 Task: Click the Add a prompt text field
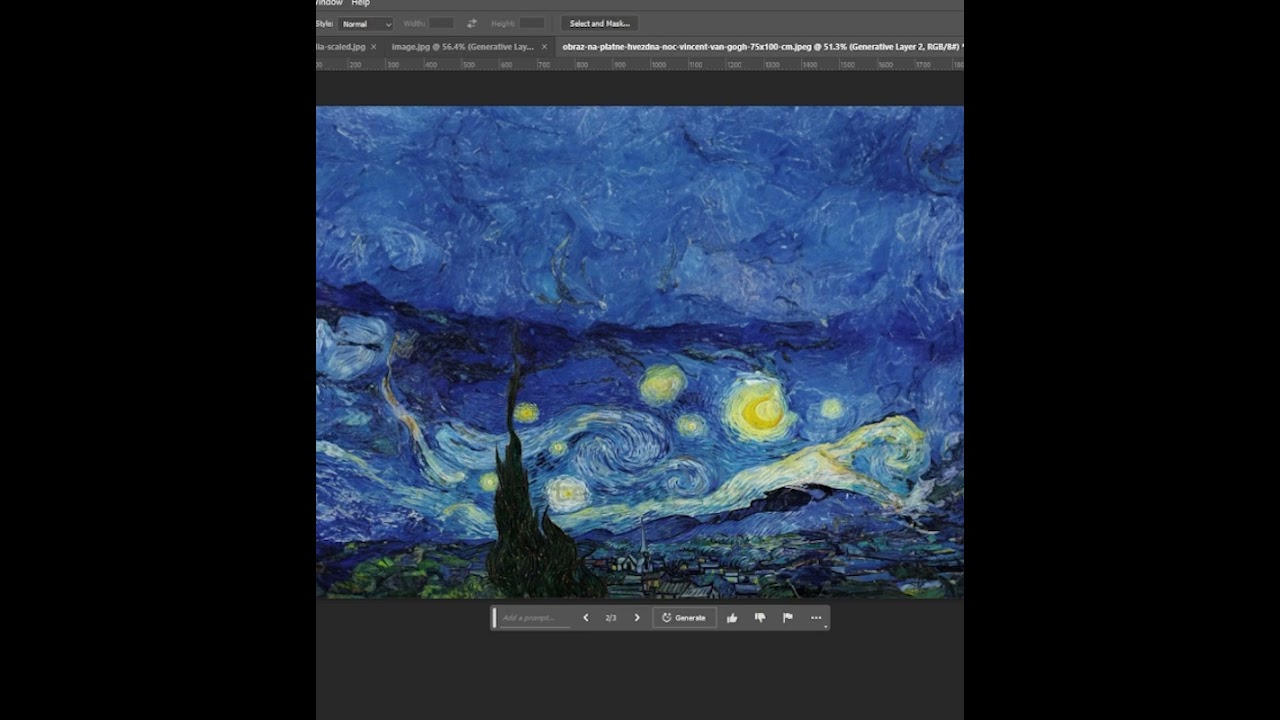(x=535, y=618)
